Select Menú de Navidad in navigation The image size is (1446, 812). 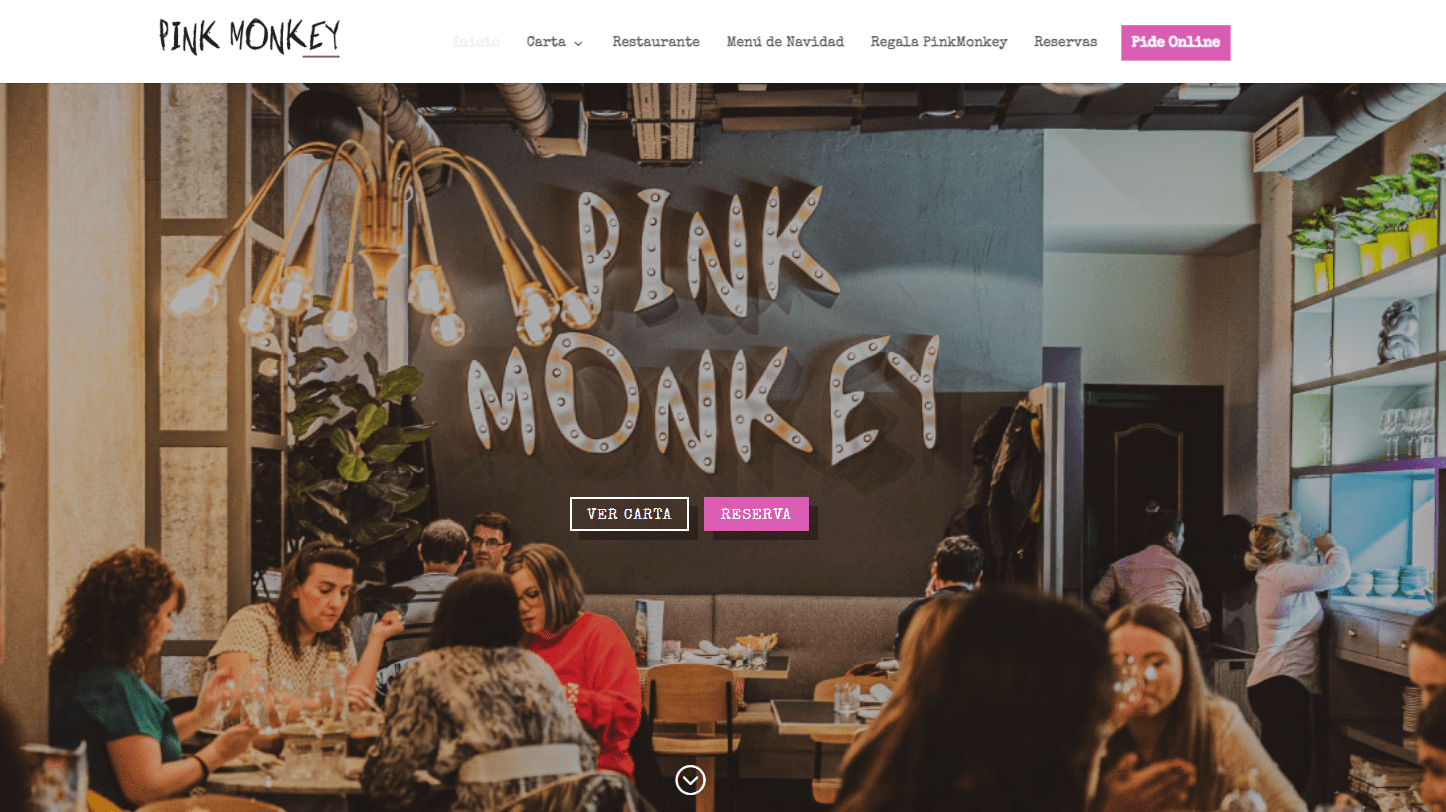(785, 42)
